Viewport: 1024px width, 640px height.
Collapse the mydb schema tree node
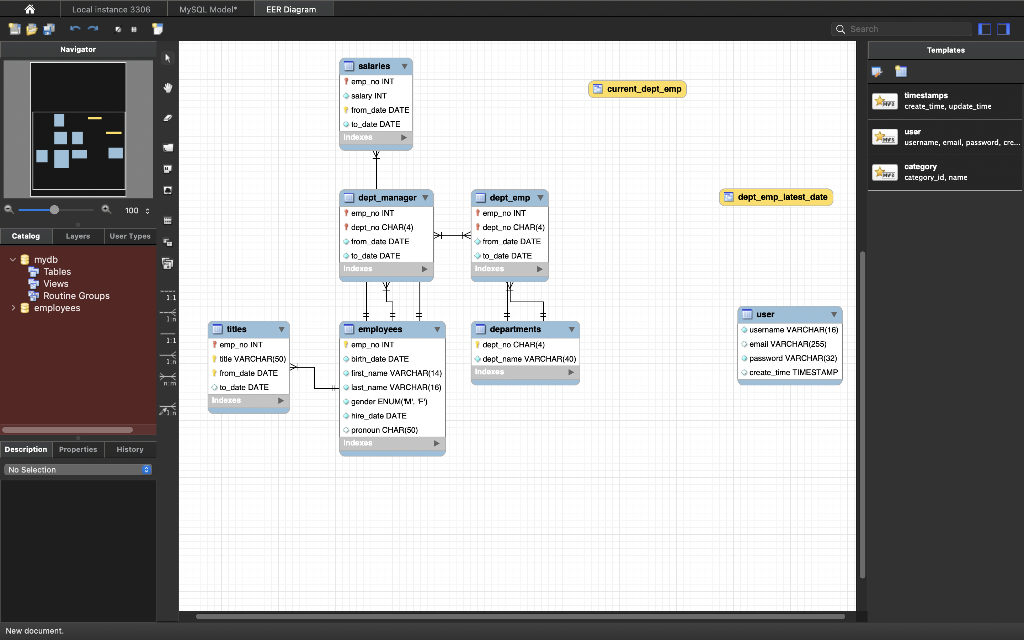point(14,260)
